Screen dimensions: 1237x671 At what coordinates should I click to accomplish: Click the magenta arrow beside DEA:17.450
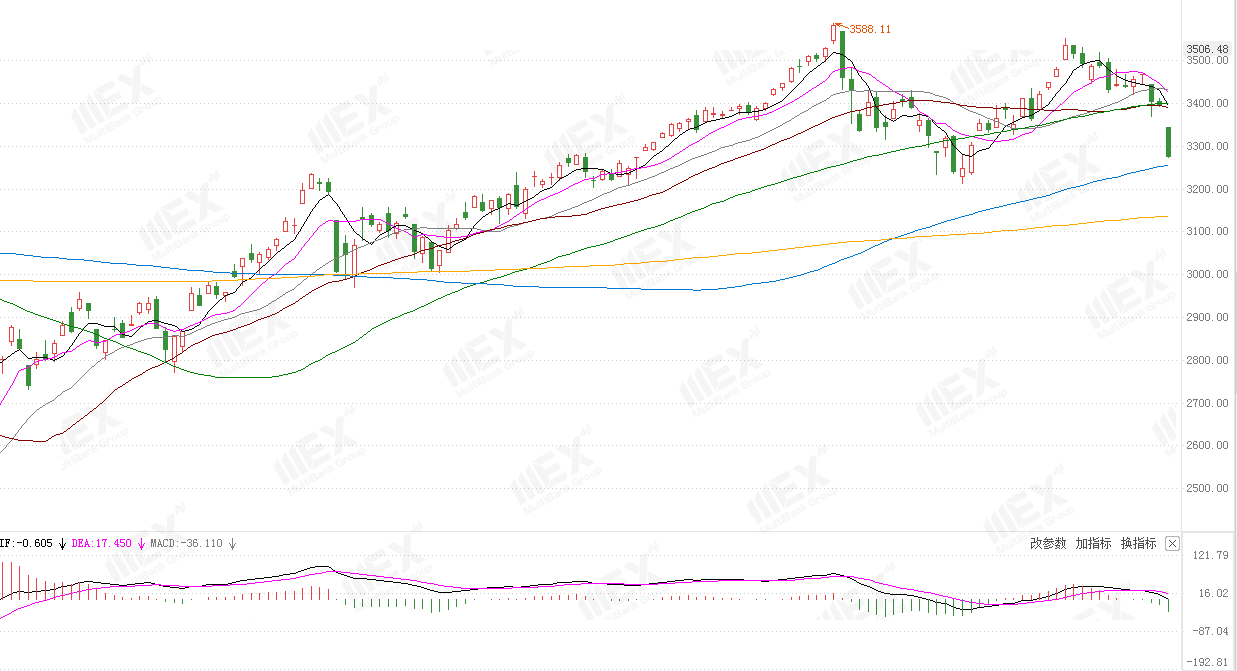pyautogui.click(x=141, y=544)
